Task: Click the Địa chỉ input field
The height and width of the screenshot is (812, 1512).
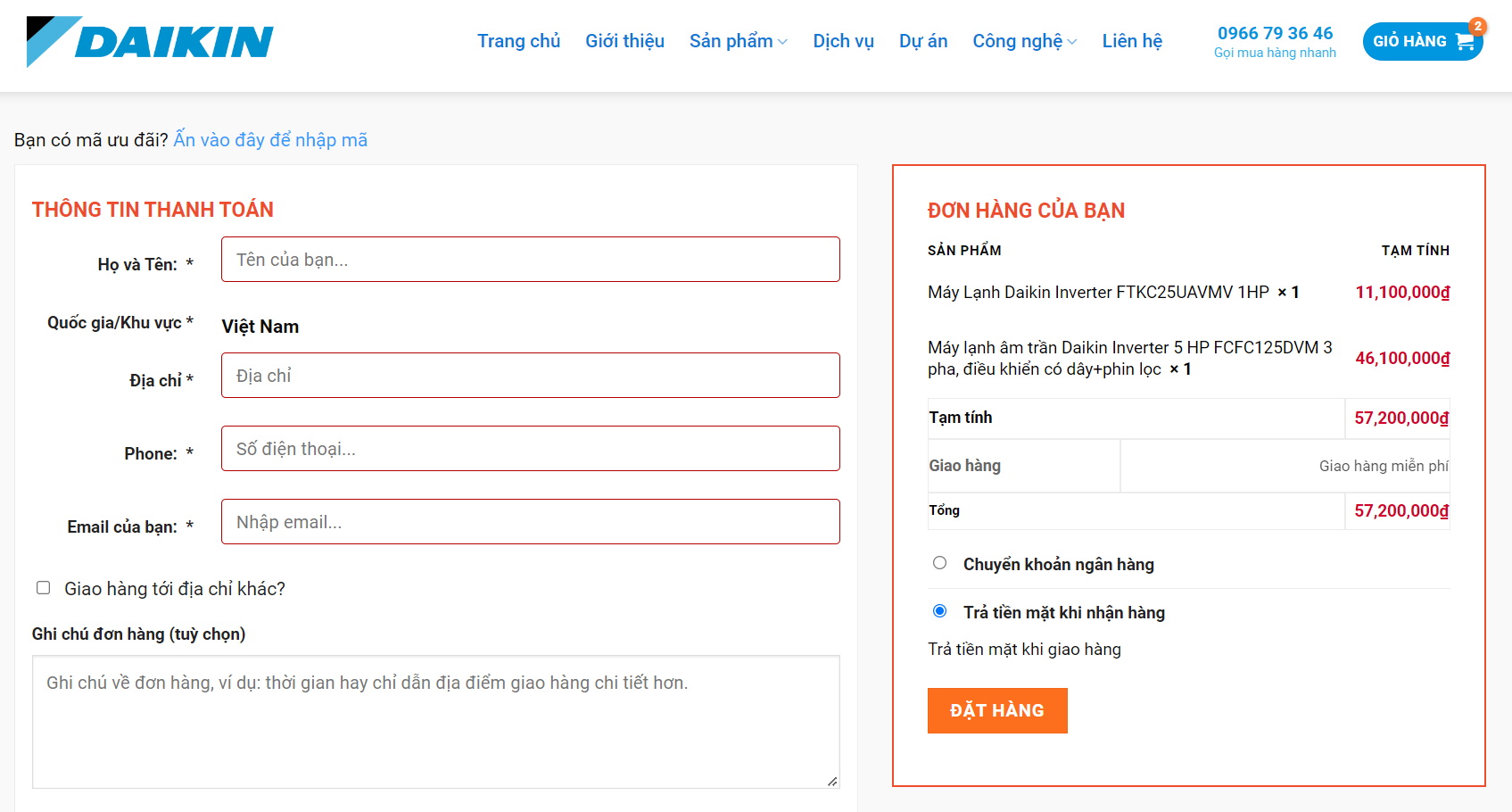Action: point(531,376)
